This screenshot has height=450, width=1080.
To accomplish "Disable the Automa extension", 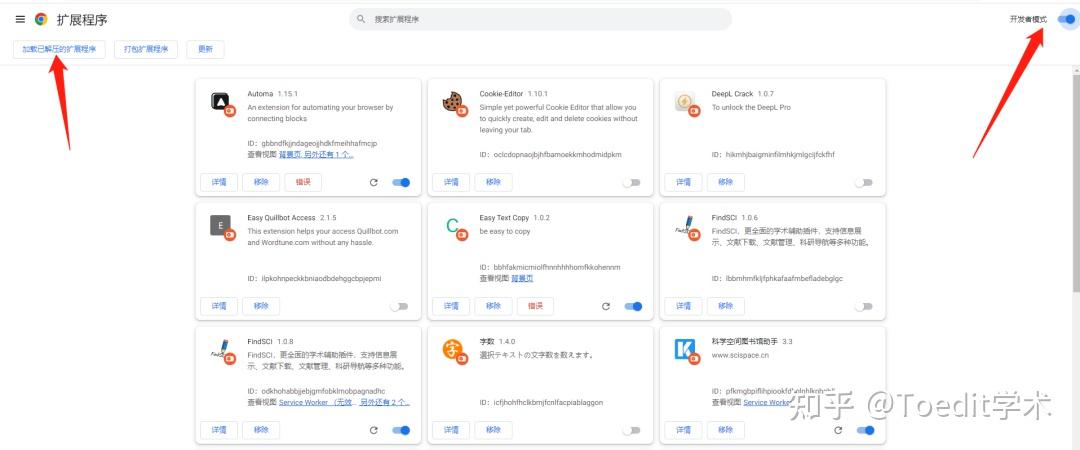I will [401, 183].
